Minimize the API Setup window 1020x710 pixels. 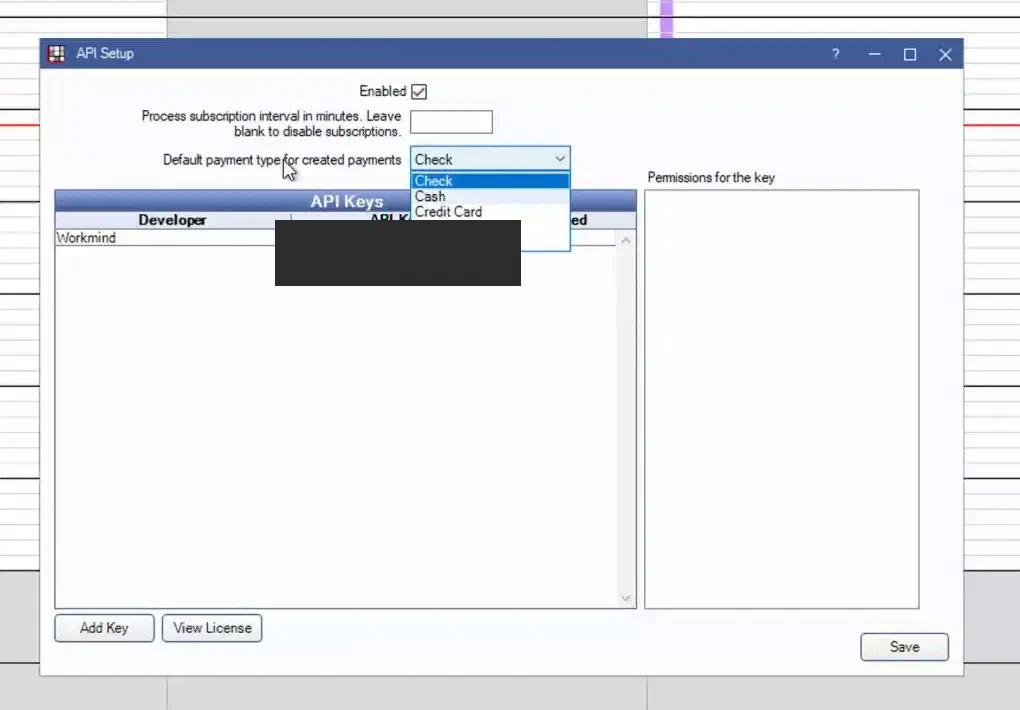tap(874, 54)
